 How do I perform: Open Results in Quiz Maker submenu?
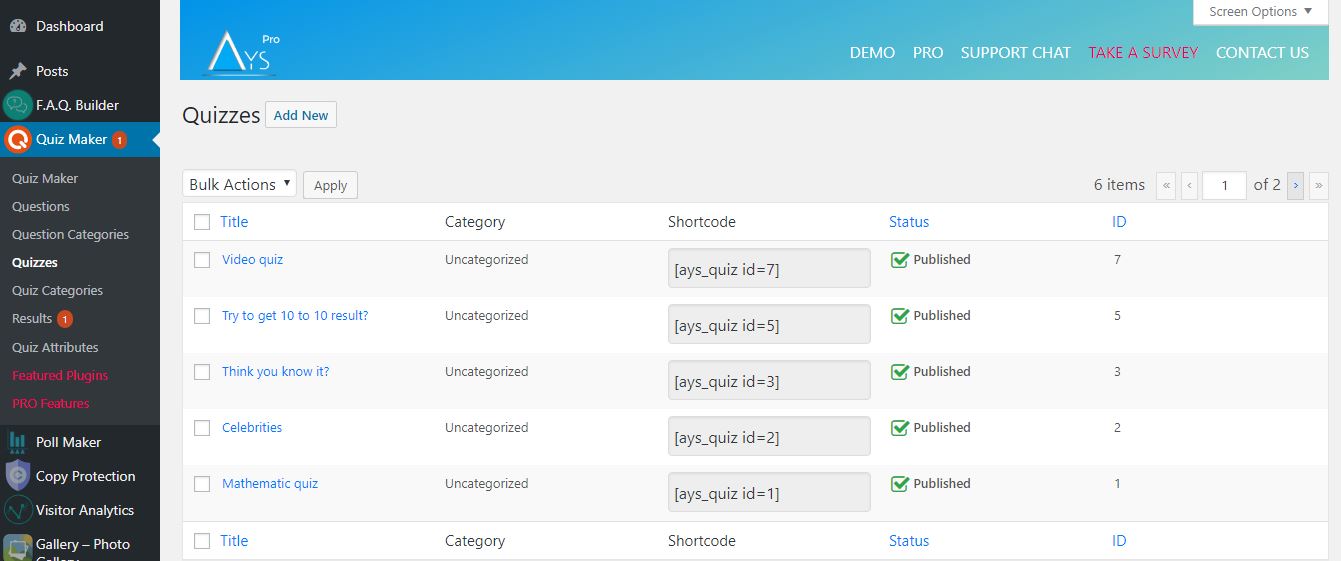[32, 319]
